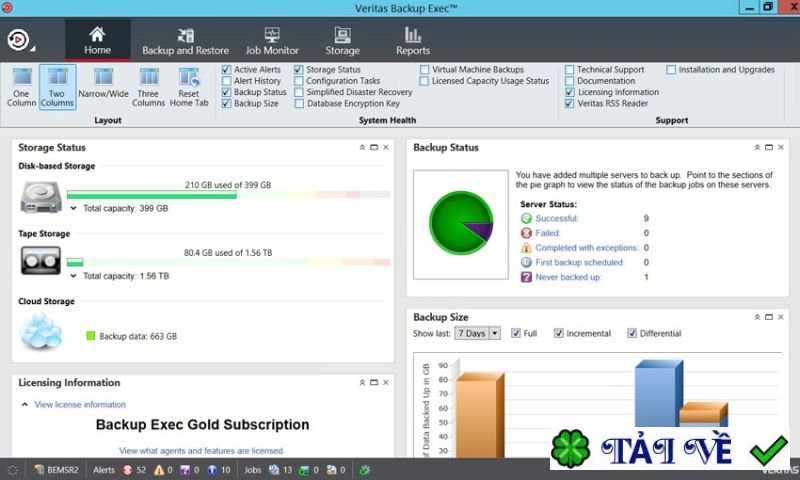Maximize the Backup Status panel

(769, 147)
